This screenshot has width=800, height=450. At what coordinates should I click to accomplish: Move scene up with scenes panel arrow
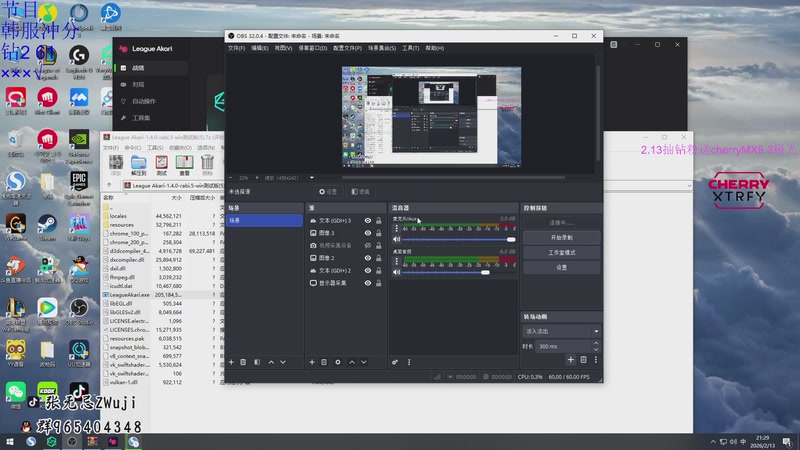(x=271, y=362)
